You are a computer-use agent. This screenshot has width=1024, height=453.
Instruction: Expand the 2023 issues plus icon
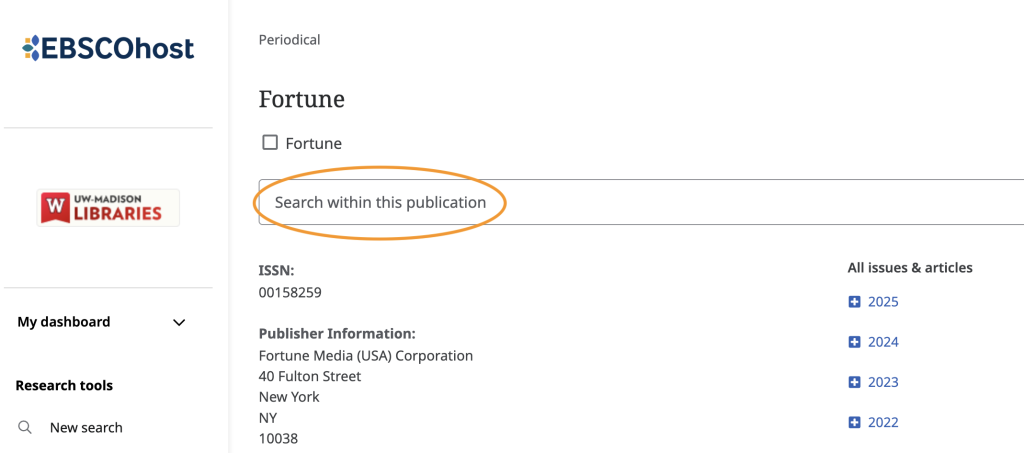[854, 382]
